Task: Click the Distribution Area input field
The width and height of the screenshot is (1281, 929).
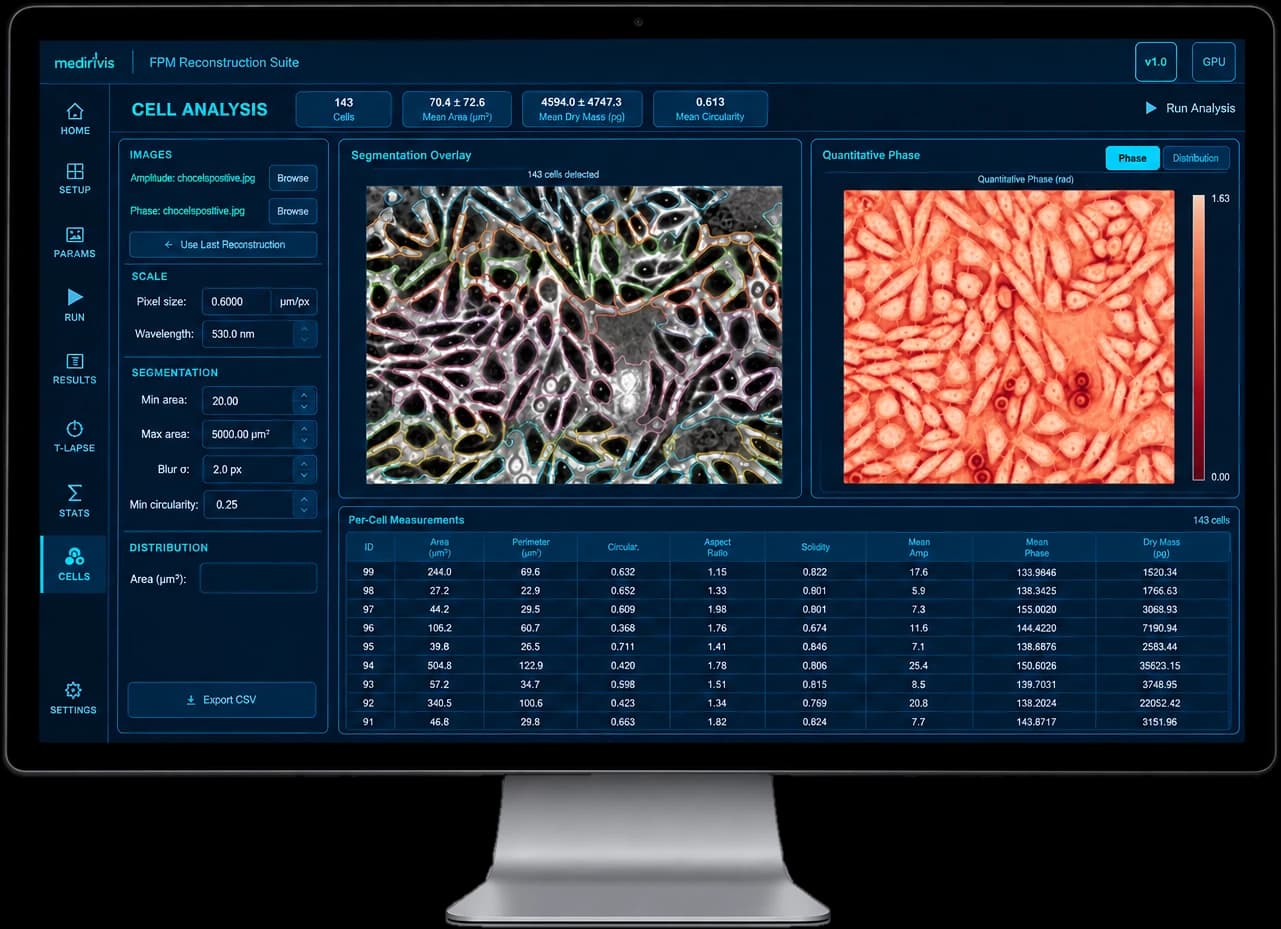Action: point(258,578)
